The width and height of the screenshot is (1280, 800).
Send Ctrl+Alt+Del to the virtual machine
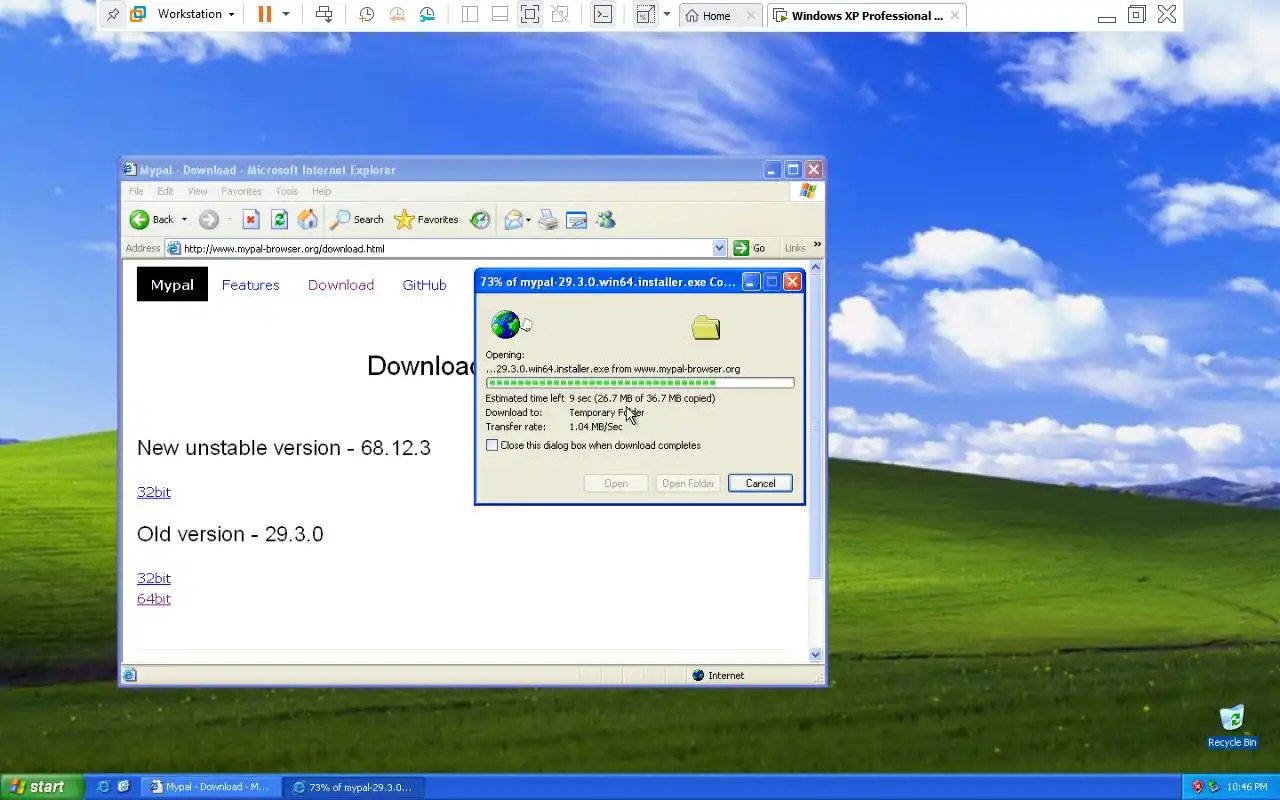tap(324, 14)
